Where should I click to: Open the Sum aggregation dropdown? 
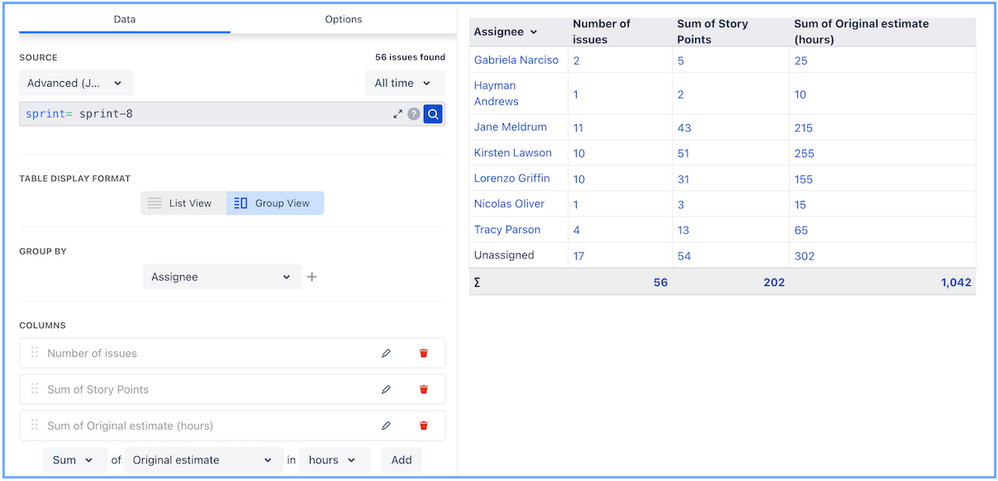pyautogui.click(x=75, y=460)
